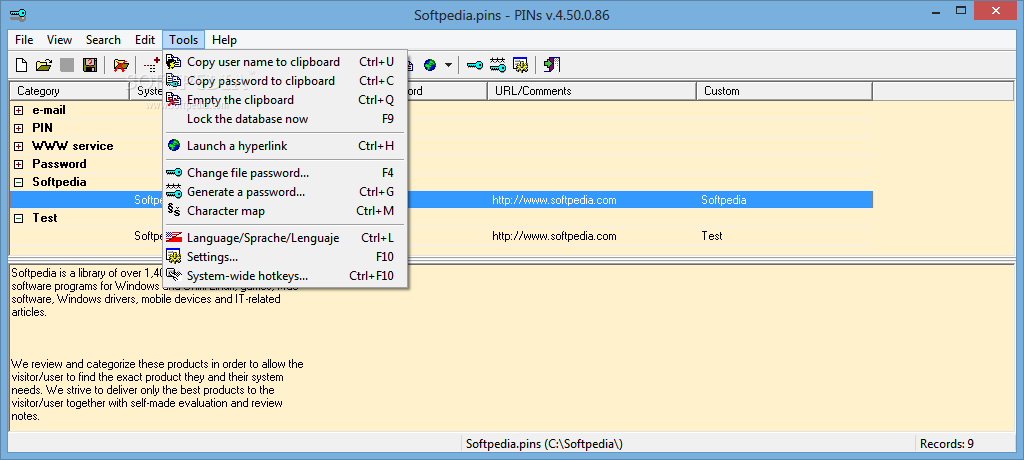Select the PIN category label
1024x460 pixels.
[42, 127]
